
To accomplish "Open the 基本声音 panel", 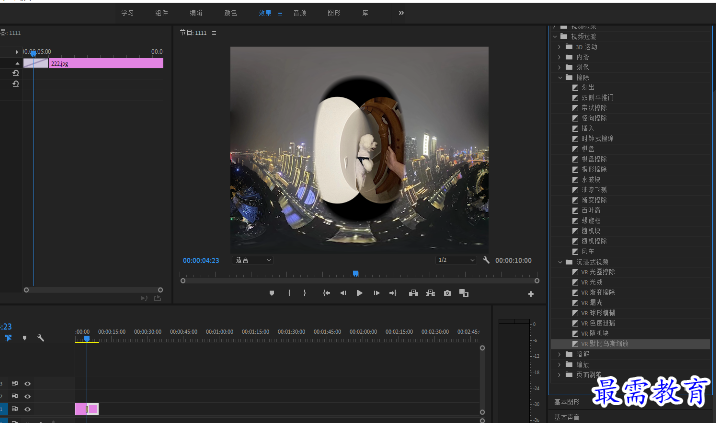I will [567, 417].
